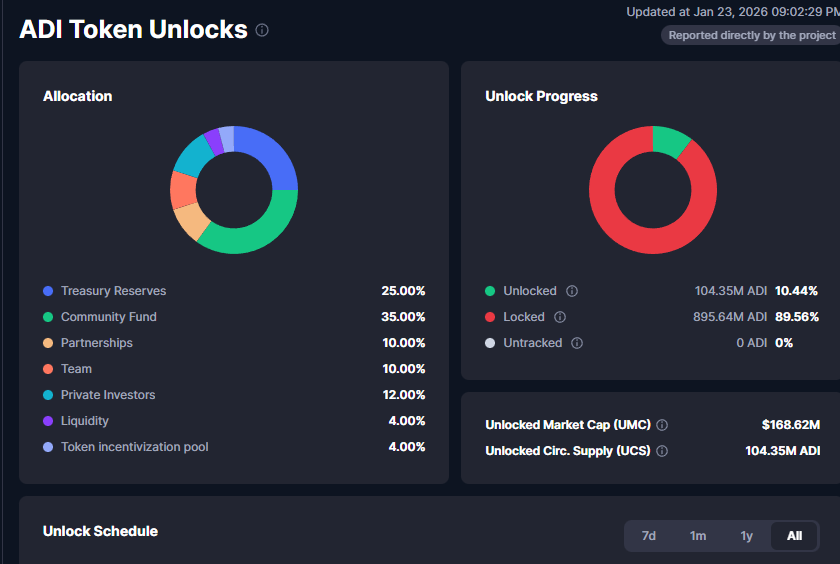Click the 12.00% allocation value
This screenshot has height=564, width=840.
(404, 395)
